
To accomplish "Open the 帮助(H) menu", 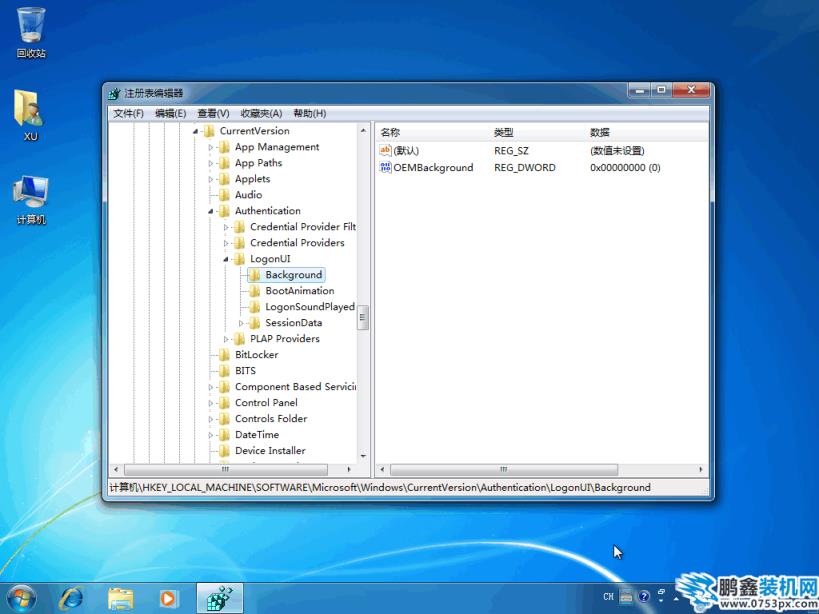I will tap(310, 113).
